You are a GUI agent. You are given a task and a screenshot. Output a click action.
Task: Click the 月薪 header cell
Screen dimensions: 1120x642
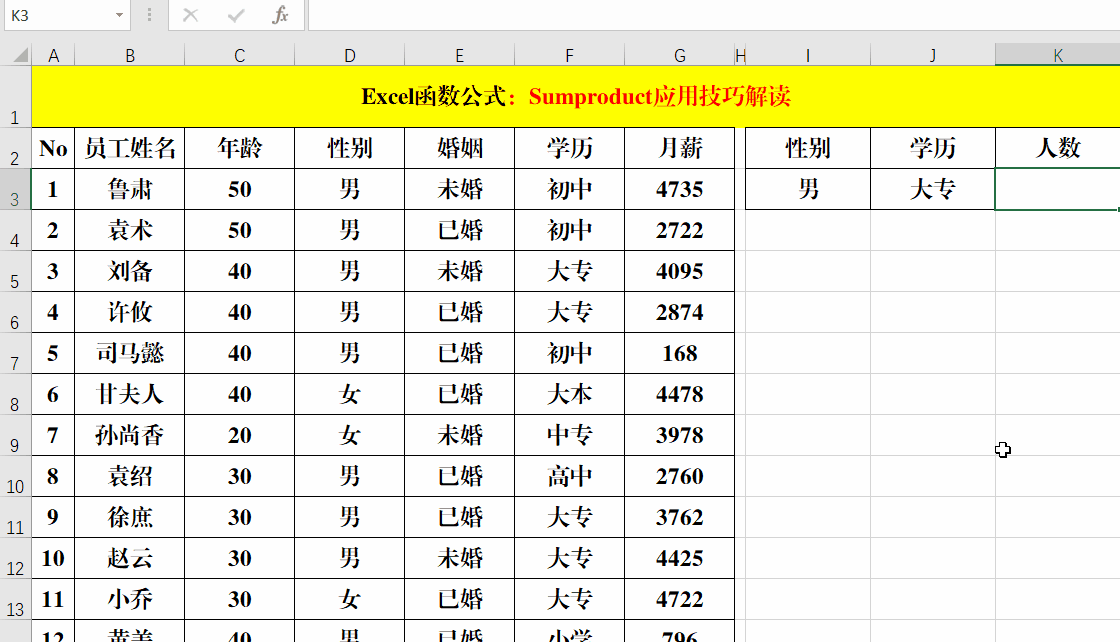point(679,149)
